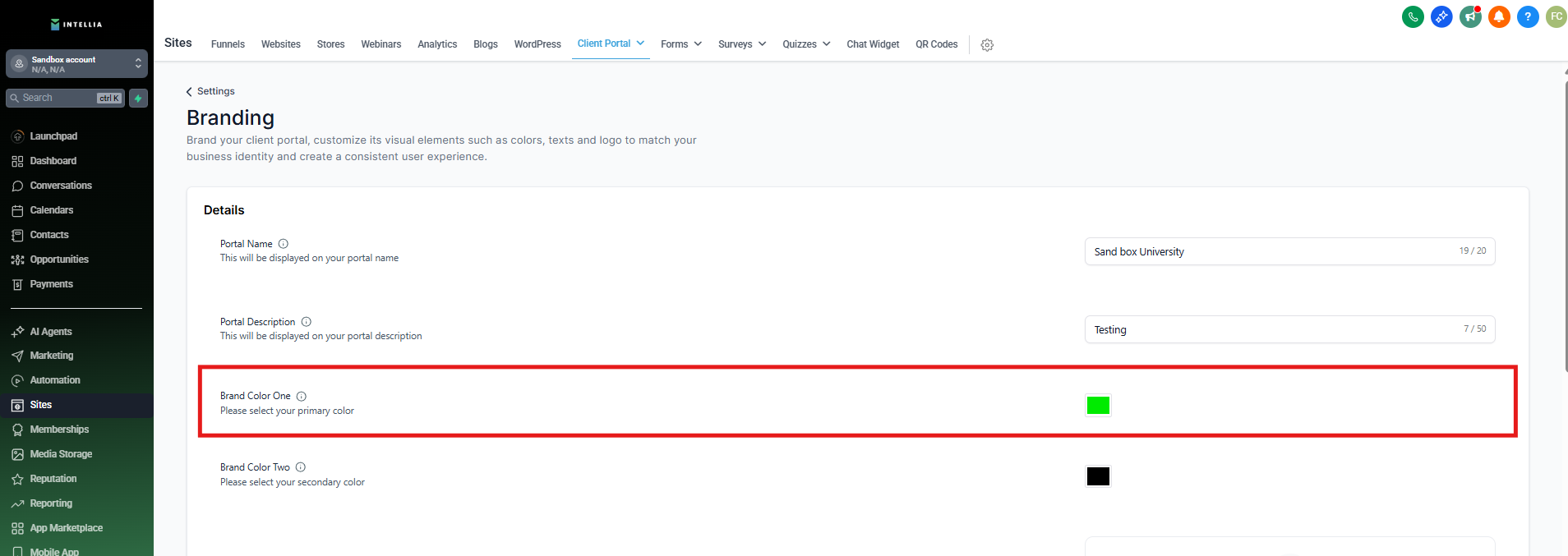This screenshot has width=1568, height=556.
Task: Click the Brand Color Two info icon
Action: 301,467
